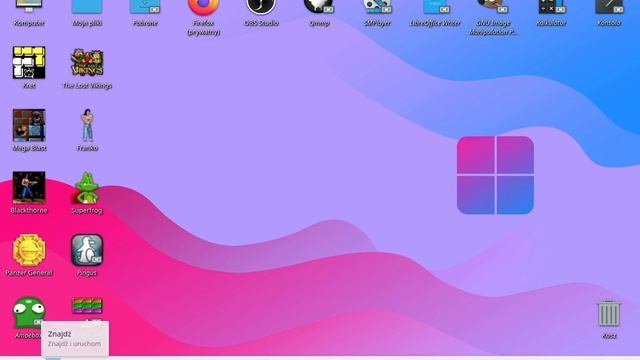Click the LibreOffice Writer label text
Image resolution: width=640 pixels, height=360 pixels.
[436, 23]
